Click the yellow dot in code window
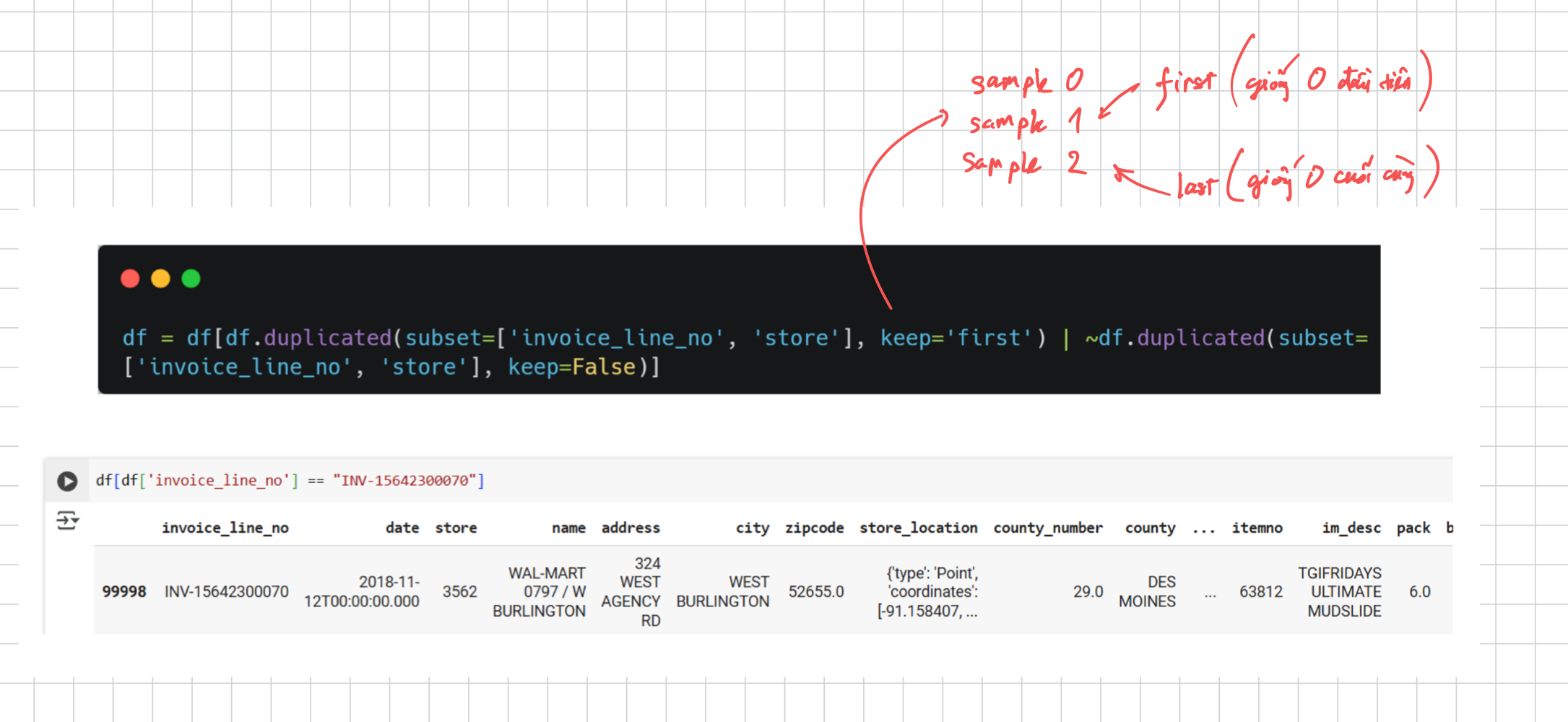Viewport: 1568px width, 722px height. coord(160,279)
